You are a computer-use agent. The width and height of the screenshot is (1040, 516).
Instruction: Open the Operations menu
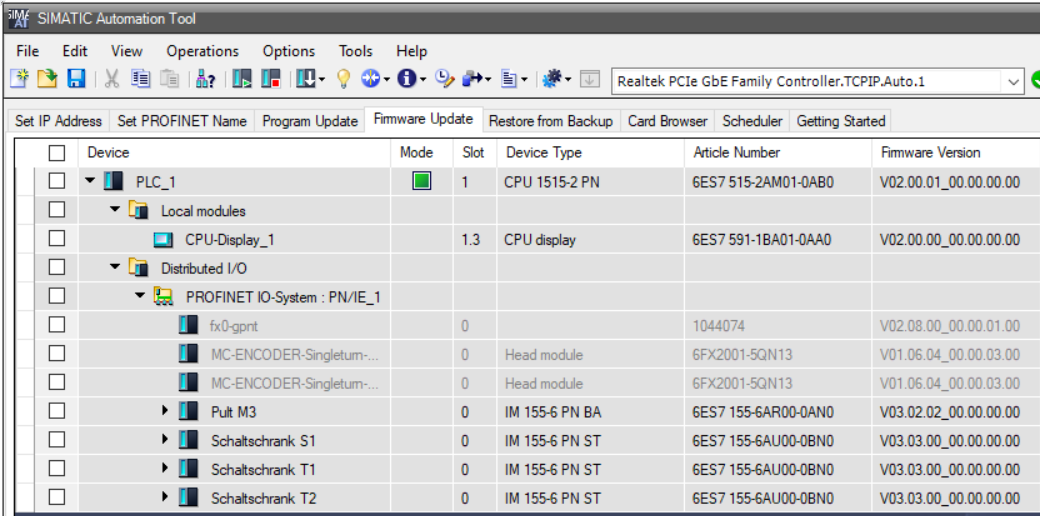(x=202, y=51)
